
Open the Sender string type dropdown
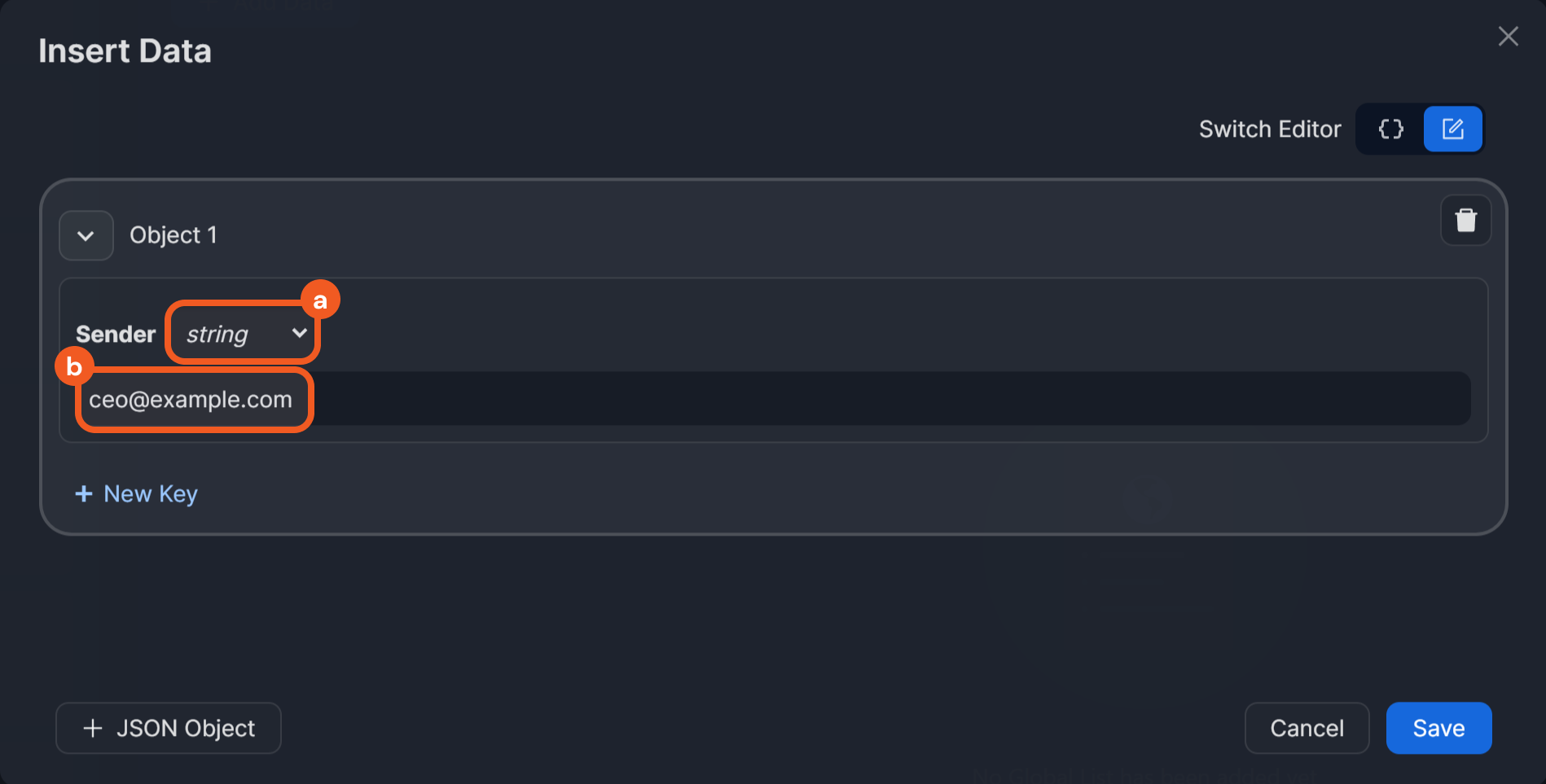click(243, 334)
